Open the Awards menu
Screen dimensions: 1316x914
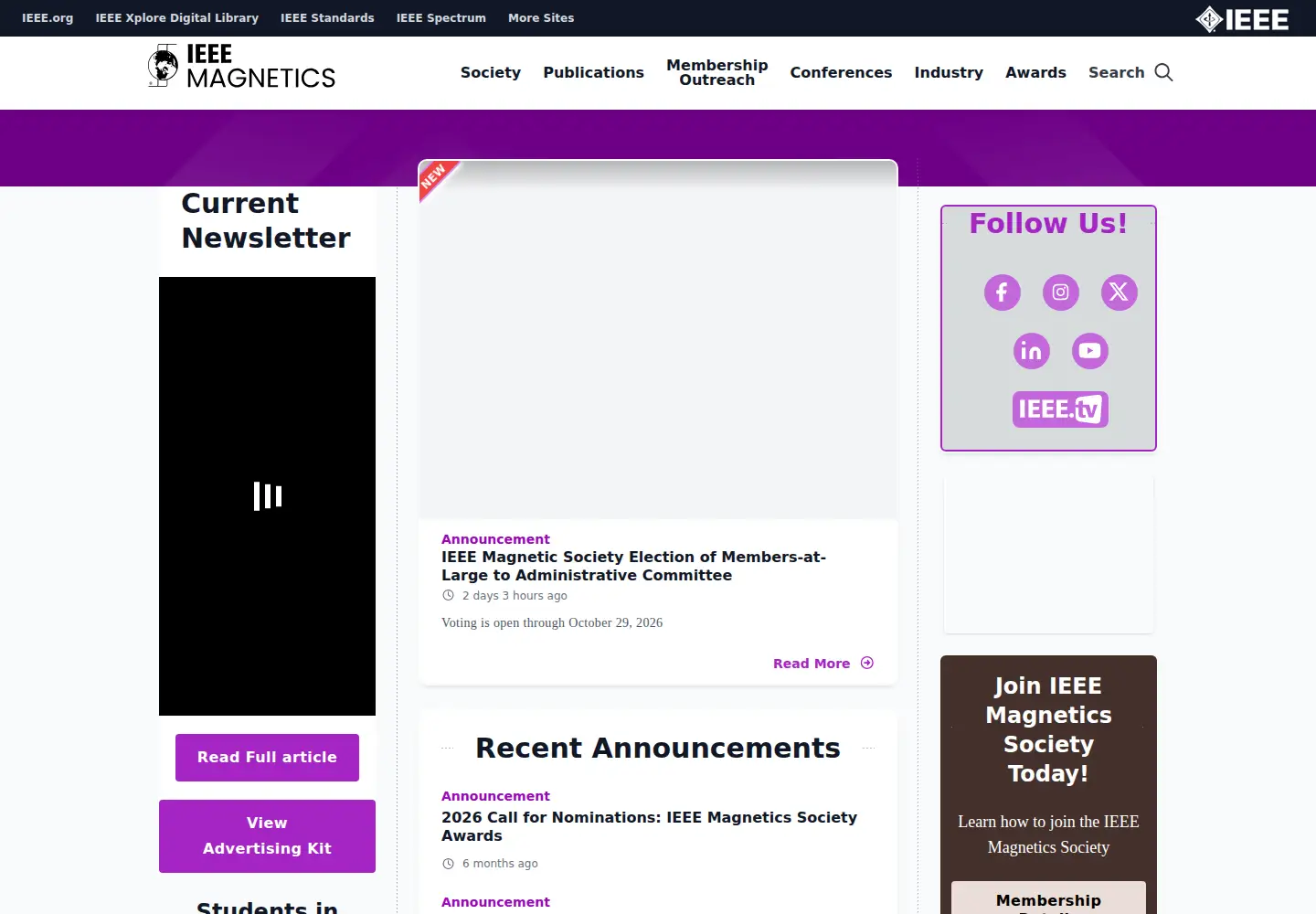tap(1035, 72)
